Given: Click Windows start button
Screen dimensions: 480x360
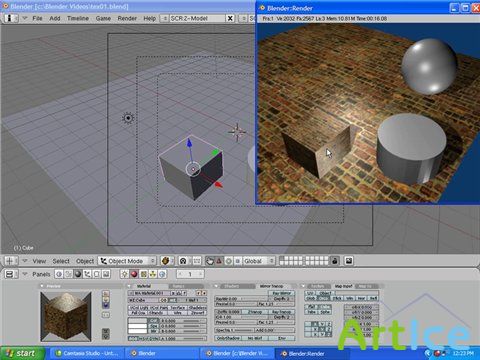Looking at the screenshot, I should pos(22,353).
